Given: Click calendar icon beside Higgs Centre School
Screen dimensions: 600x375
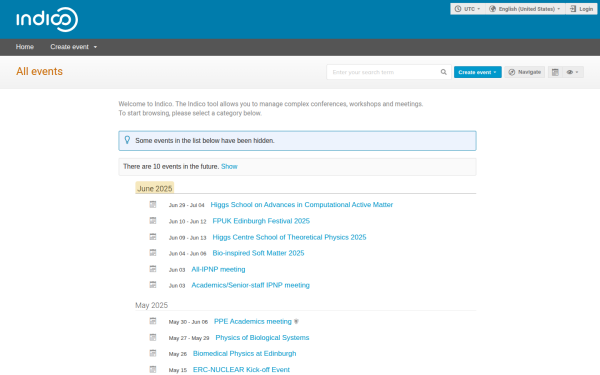Looking at the screenshot, I should click(x=153, y=237).
